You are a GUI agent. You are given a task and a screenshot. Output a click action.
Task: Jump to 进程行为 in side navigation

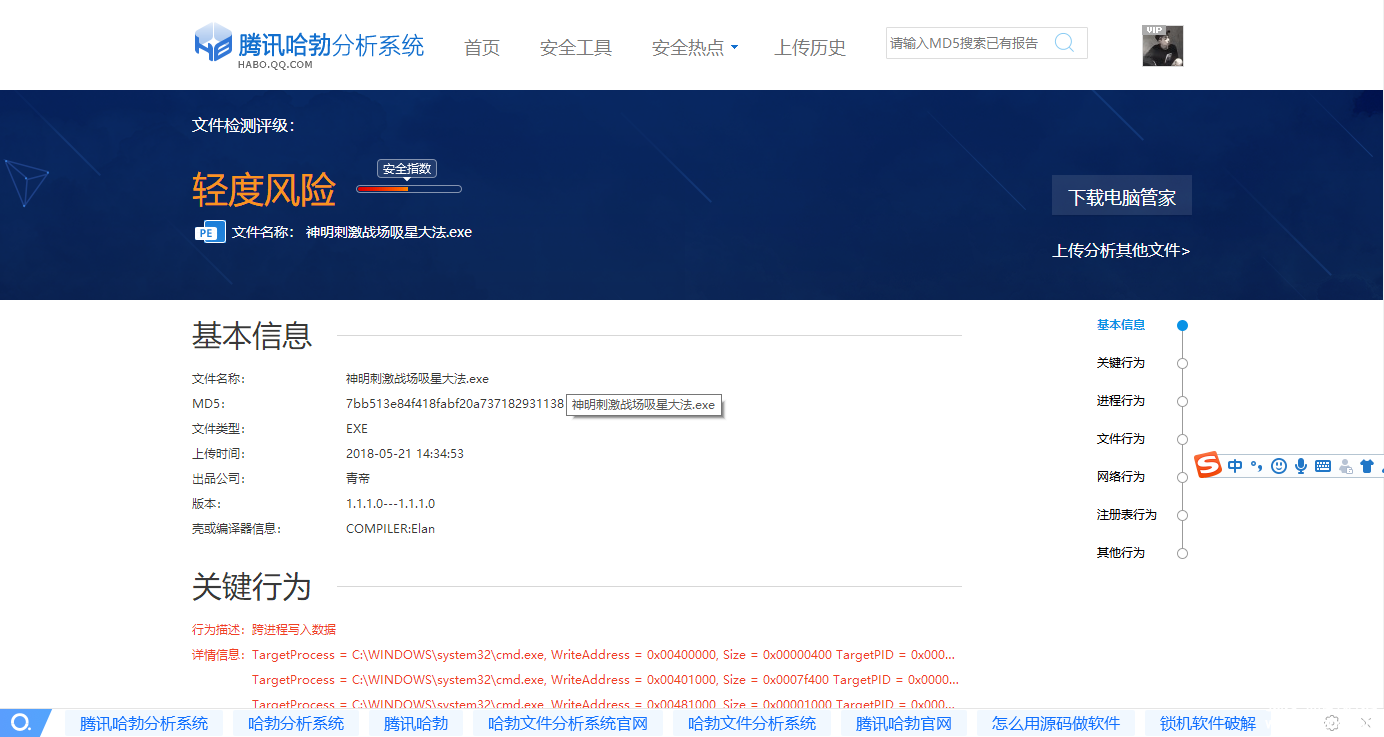pyautogui.click(x=1121, y=401)
